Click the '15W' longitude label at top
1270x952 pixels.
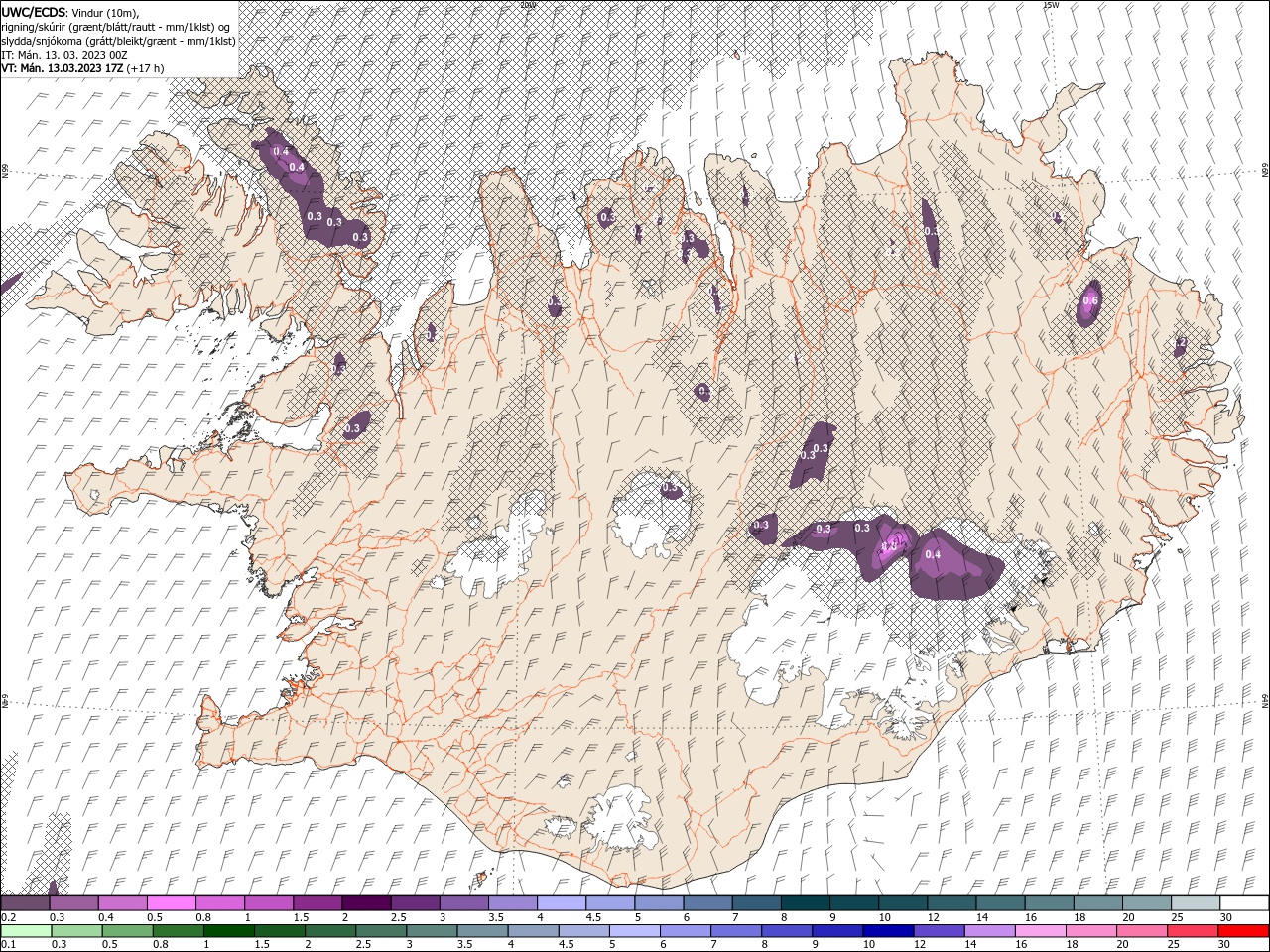pos(1051,5)
